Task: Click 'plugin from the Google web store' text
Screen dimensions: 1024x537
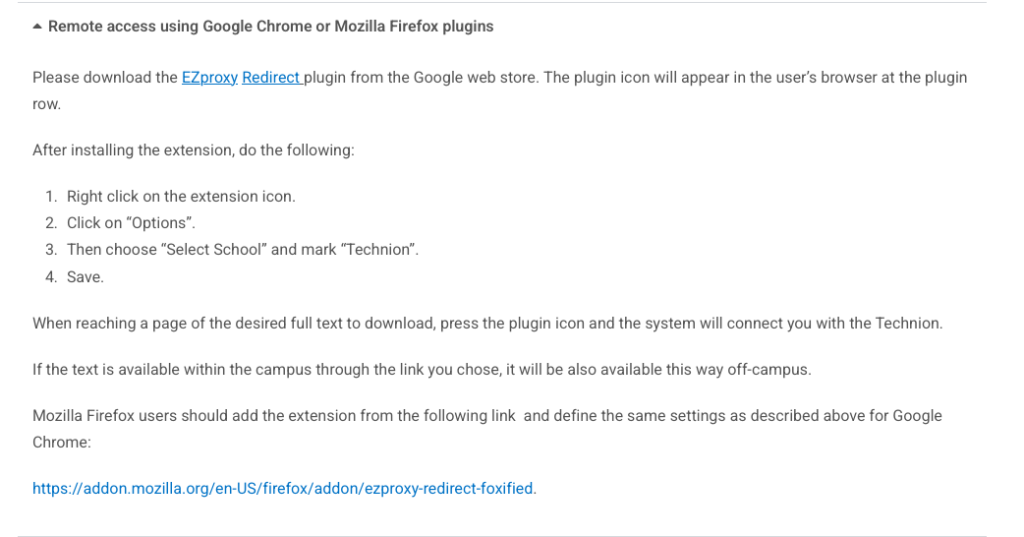Action: (421, 78)
